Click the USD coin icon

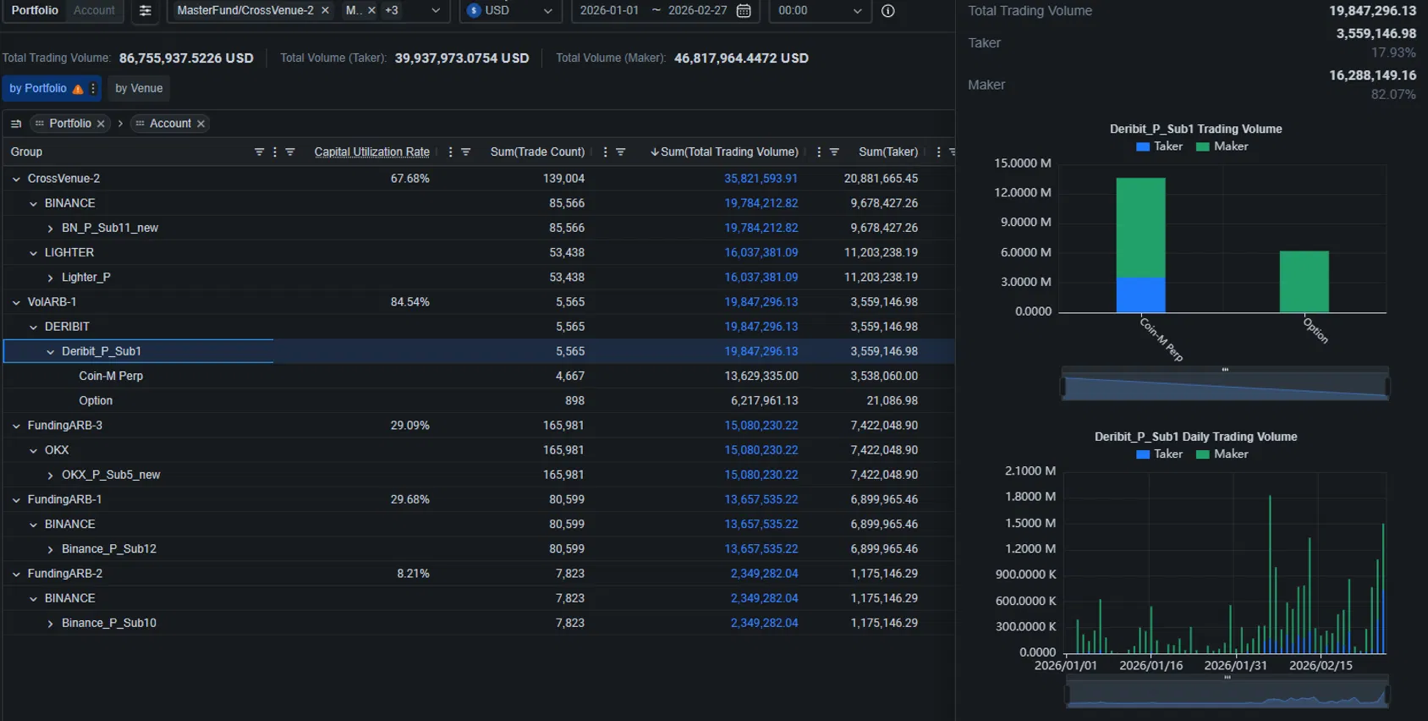coord(474,10)
